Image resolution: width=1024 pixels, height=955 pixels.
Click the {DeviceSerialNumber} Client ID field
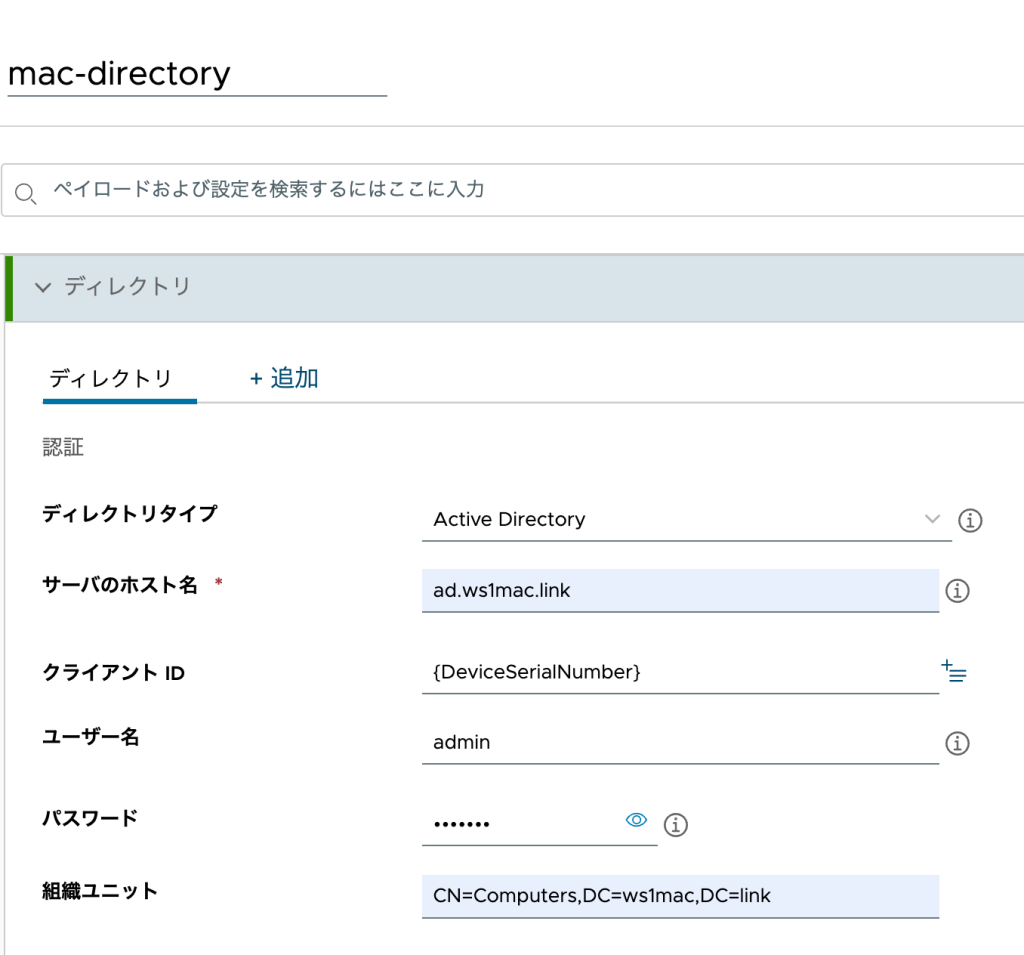coord(680,672)
